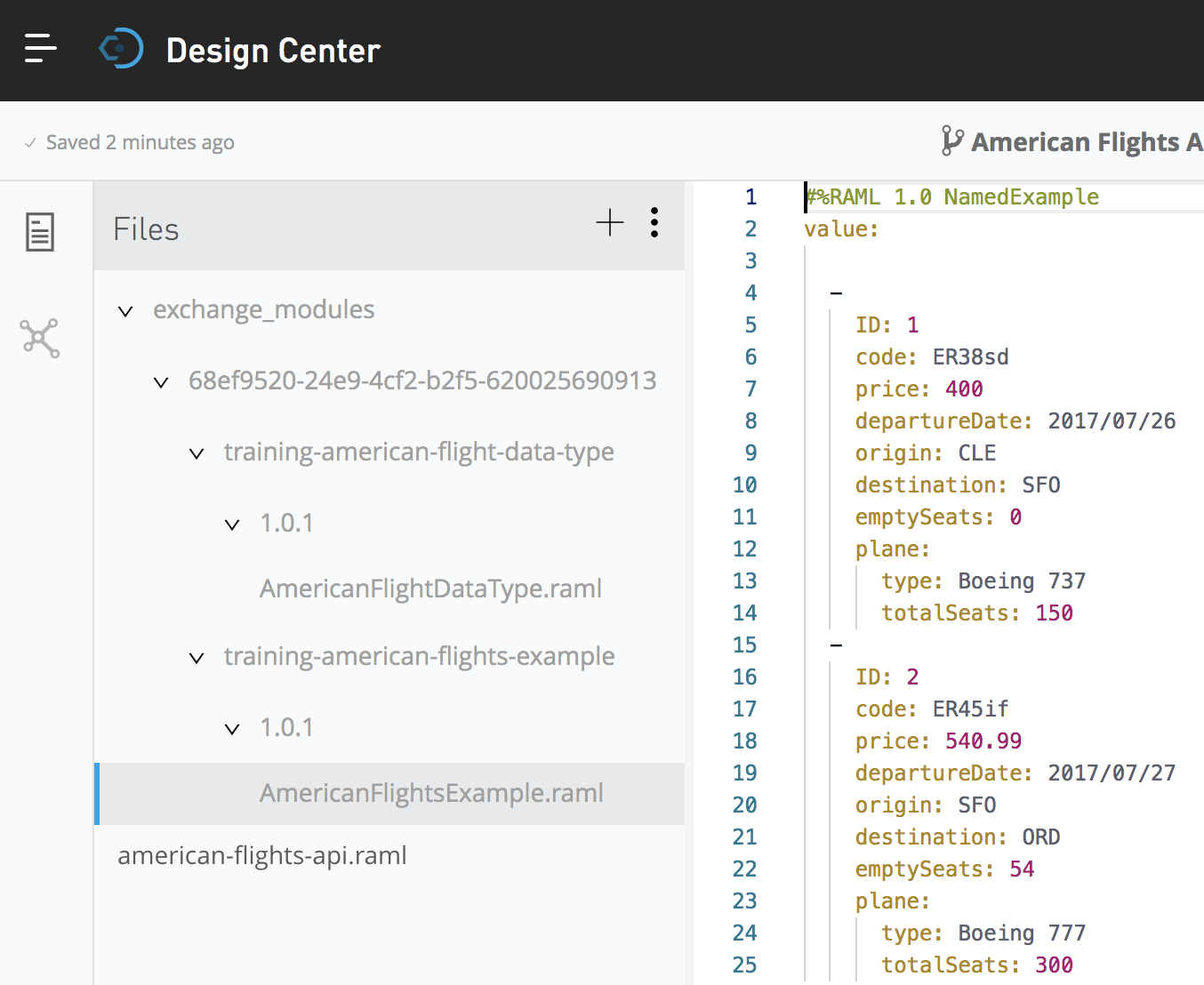Click the type: Boeing 777 line

[x=983, y=933]
